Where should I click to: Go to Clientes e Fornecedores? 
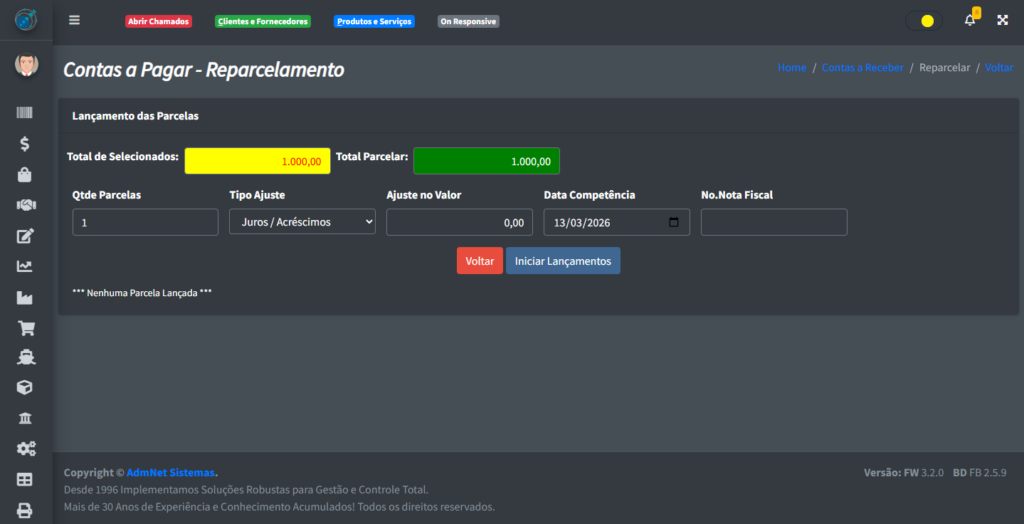point(263,21)
